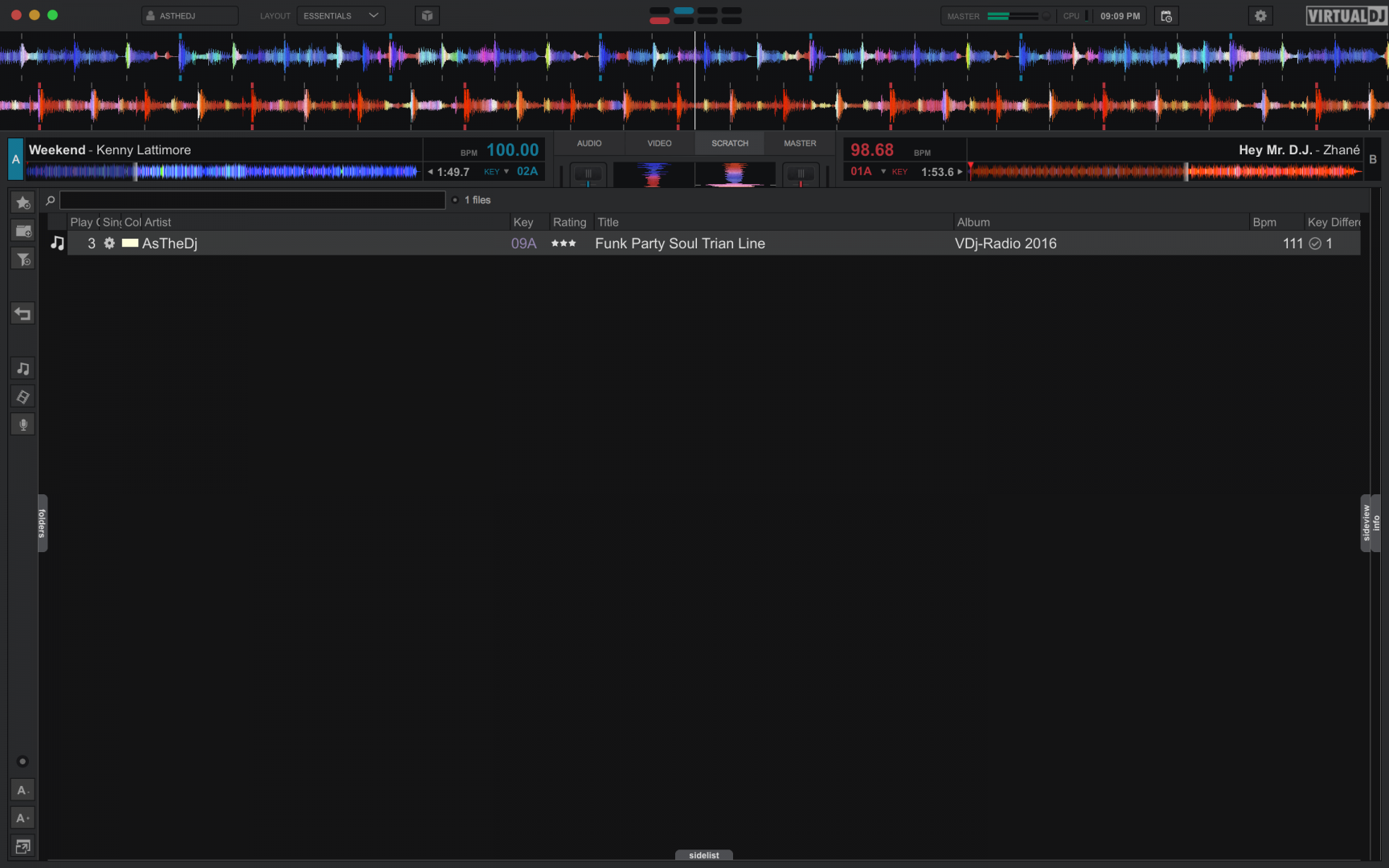The height and width of the screenshot is (868, 1389).
Task: Click the blue upper scratch waveform
Action: click(x=694, y=55)
